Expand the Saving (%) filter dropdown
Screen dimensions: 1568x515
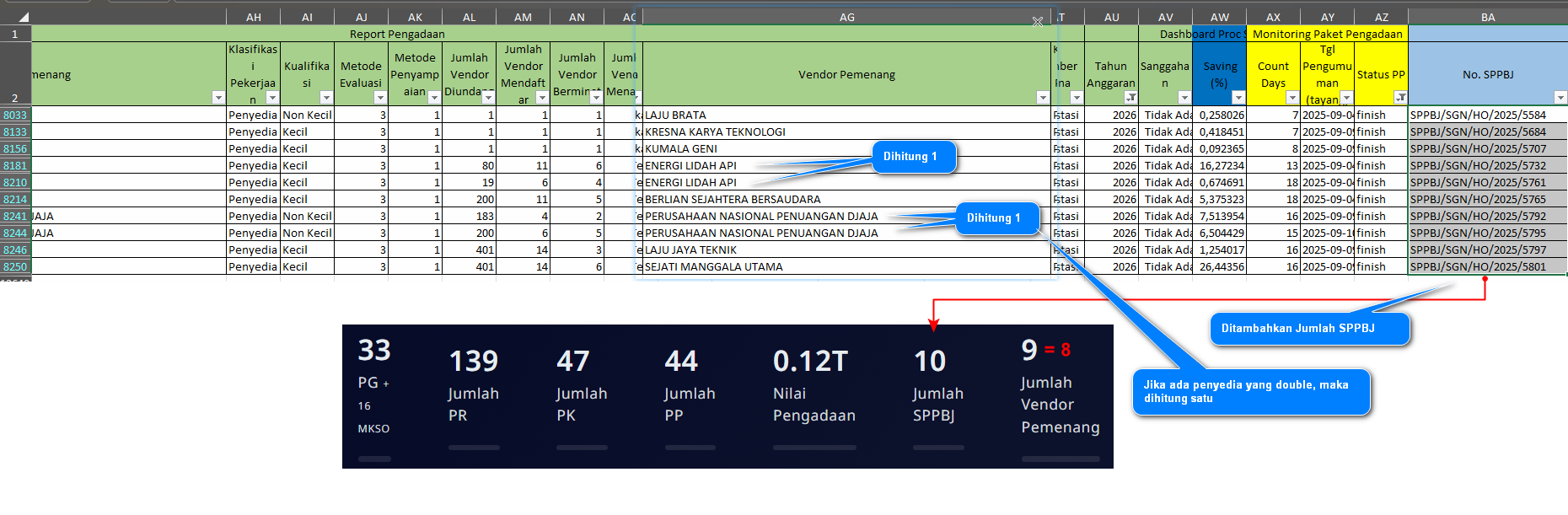pyautogui.click(x=1238, y=98)
